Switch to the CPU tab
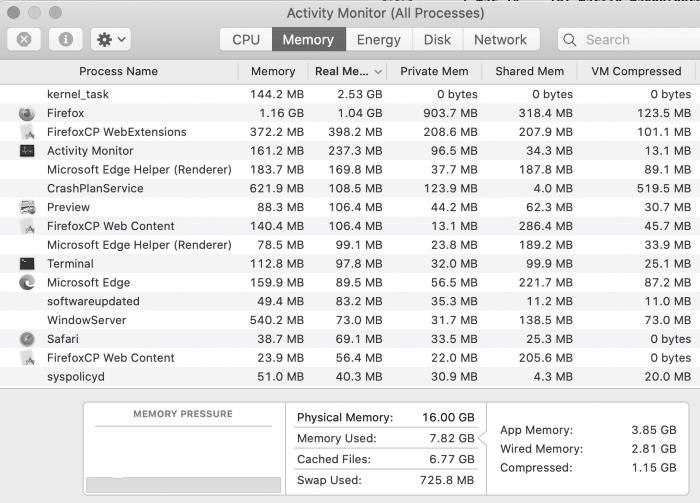 coord(246,40)
